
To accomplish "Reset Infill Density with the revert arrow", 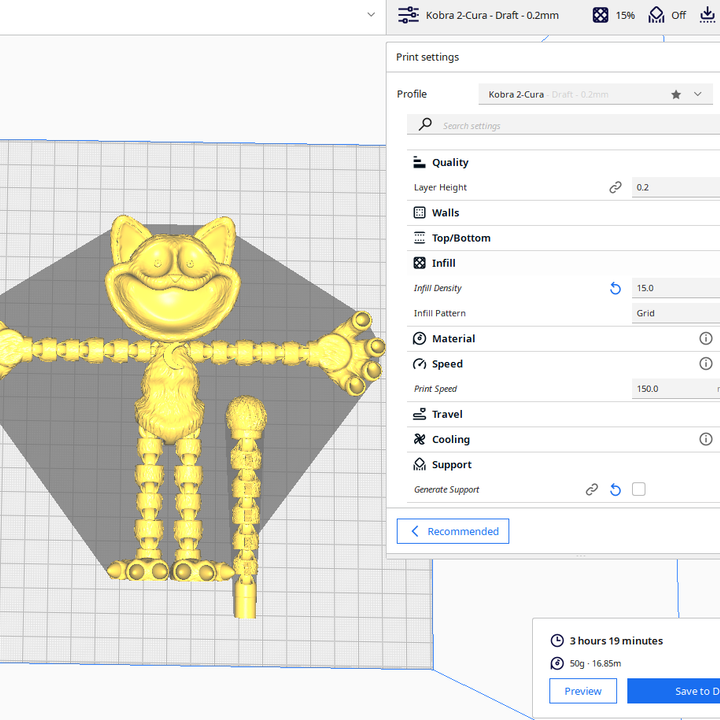I will 615,288.
